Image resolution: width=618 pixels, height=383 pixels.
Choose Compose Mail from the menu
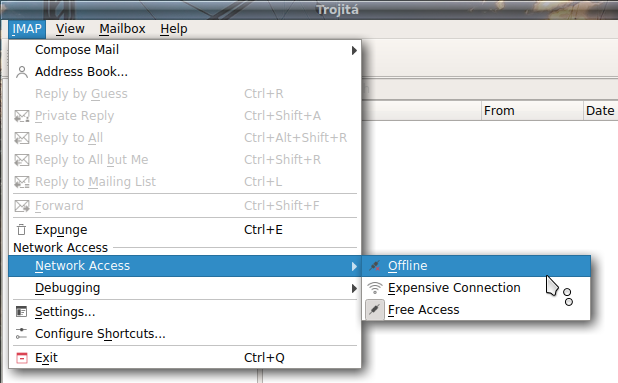point(185,50)
